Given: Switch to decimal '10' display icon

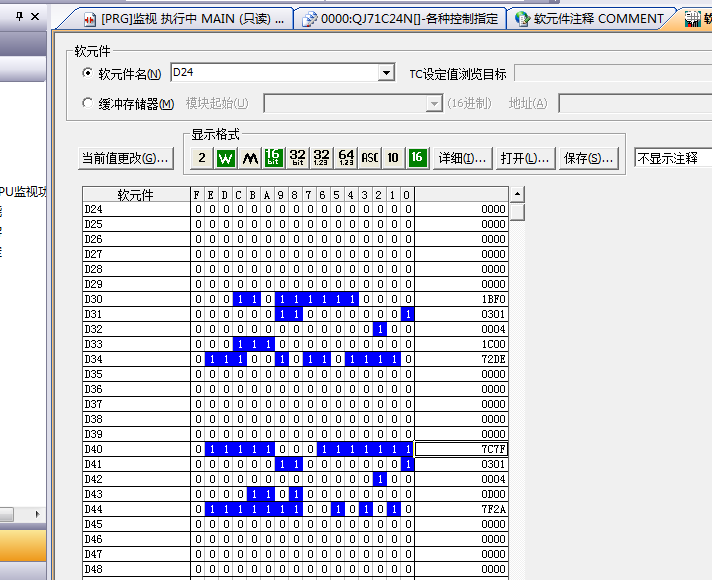Looking at the screenshot, I should tap(394, 158).
